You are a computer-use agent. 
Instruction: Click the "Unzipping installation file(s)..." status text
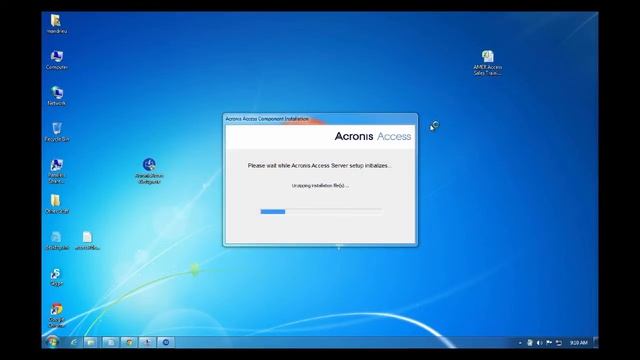(x=320, y=186)
